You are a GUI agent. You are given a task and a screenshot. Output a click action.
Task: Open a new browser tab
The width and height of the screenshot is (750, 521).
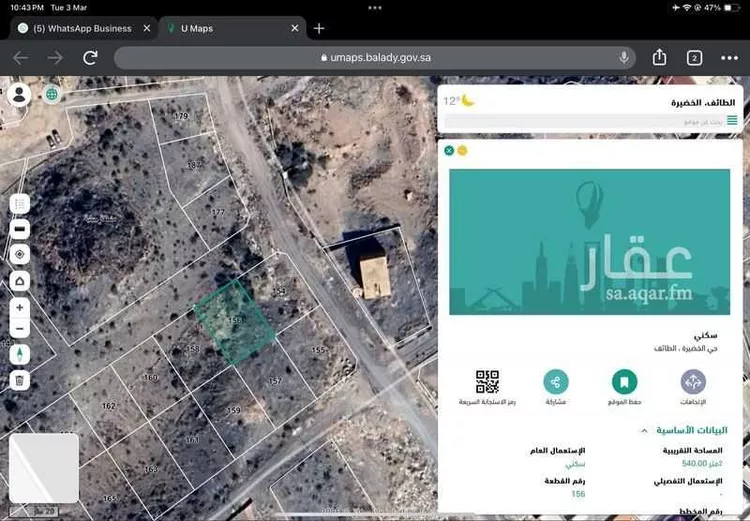pos(319,29)
